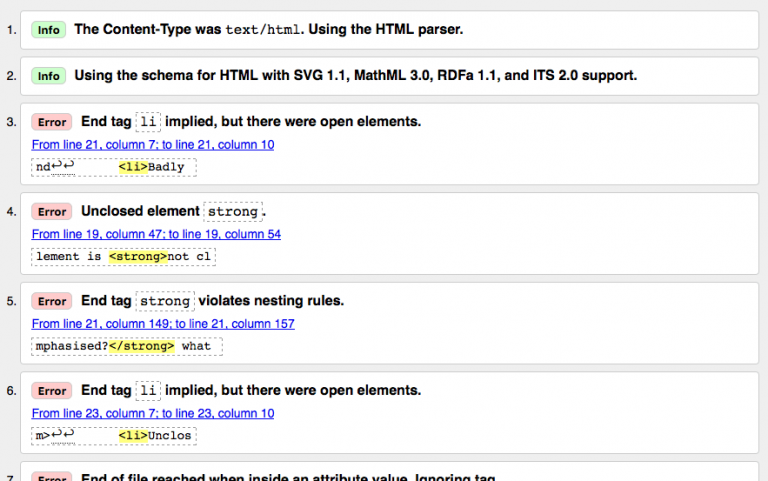768x481 pixels.
Task: Click the highlighted <li> before 'Unclos'
Action: click(x=132, y=436)
